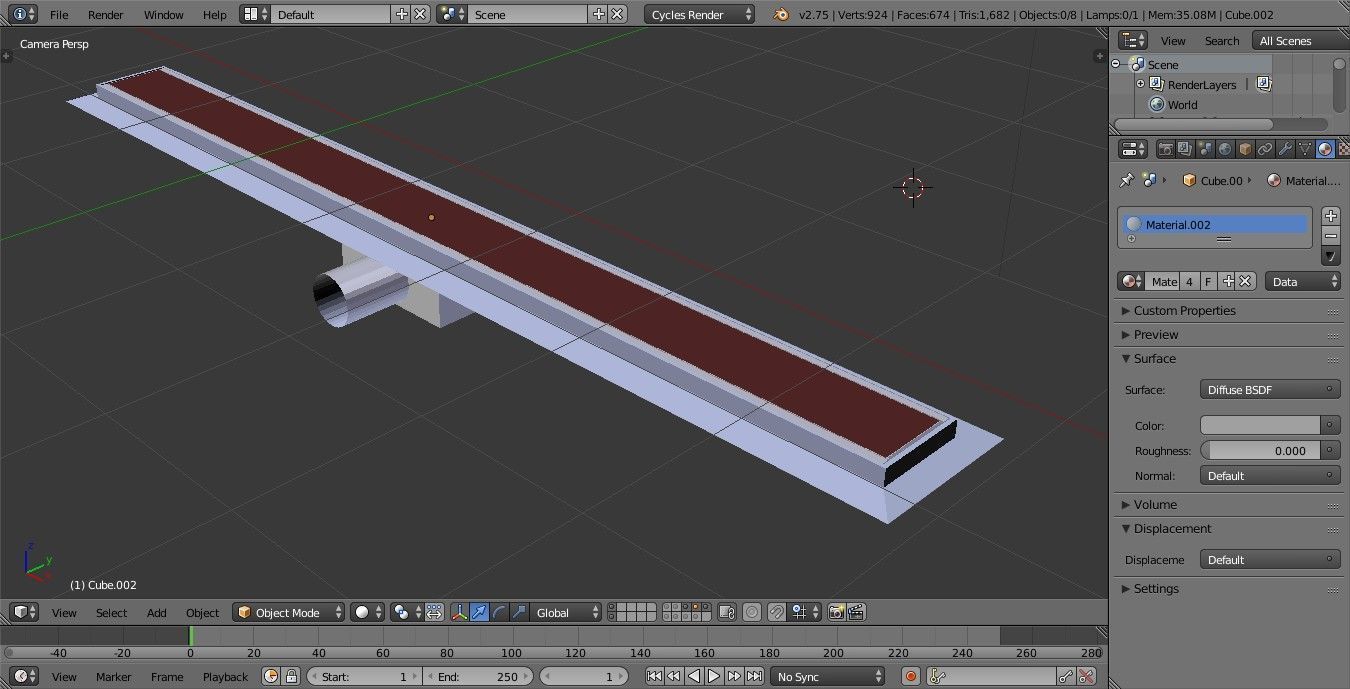Open the Scene properties tab

pos(1205,149)
